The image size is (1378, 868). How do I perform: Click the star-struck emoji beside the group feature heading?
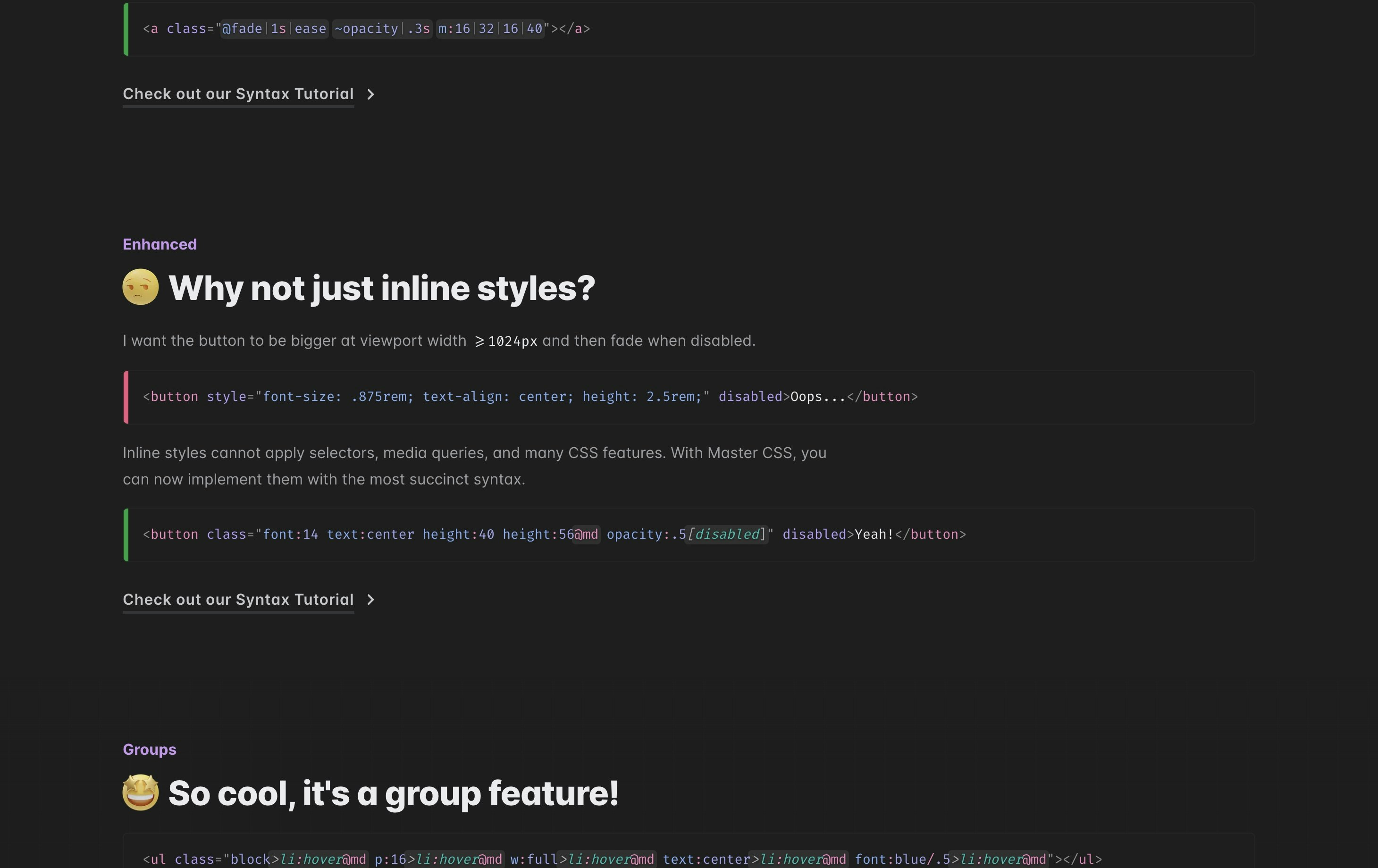click(x=141, y=793)
